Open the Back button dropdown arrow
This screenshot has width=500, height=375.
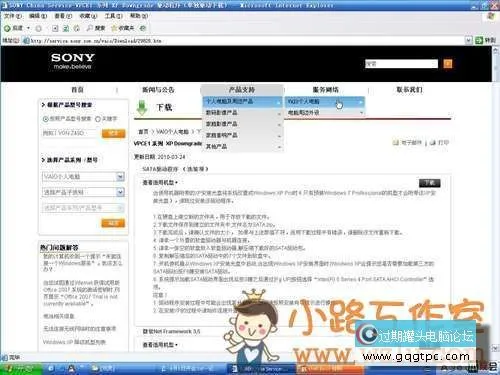28,28
